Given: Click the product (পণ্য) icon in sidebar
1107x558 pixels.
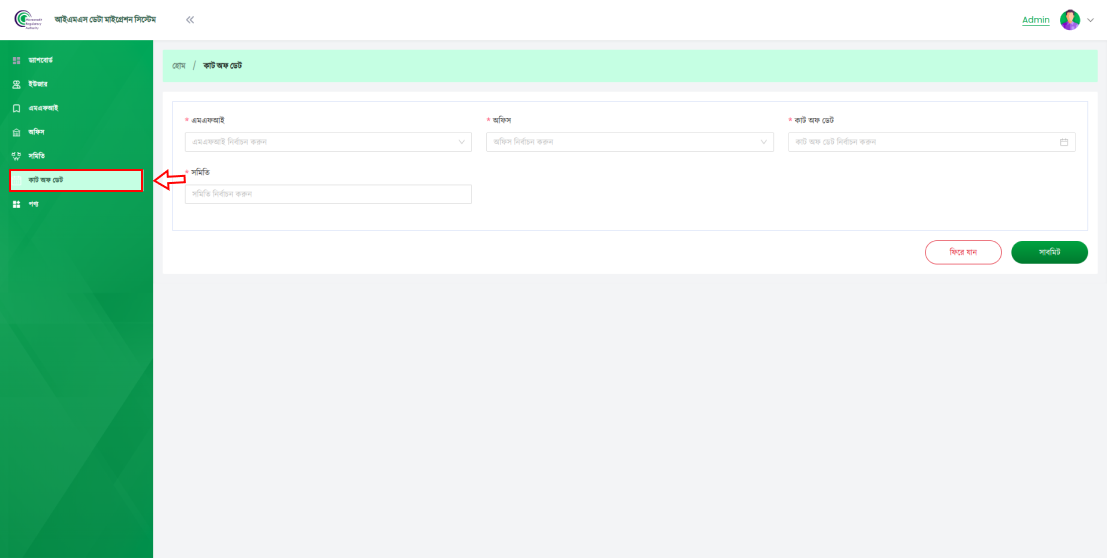Looking at the screenshot, I should [x=16, y=204].
